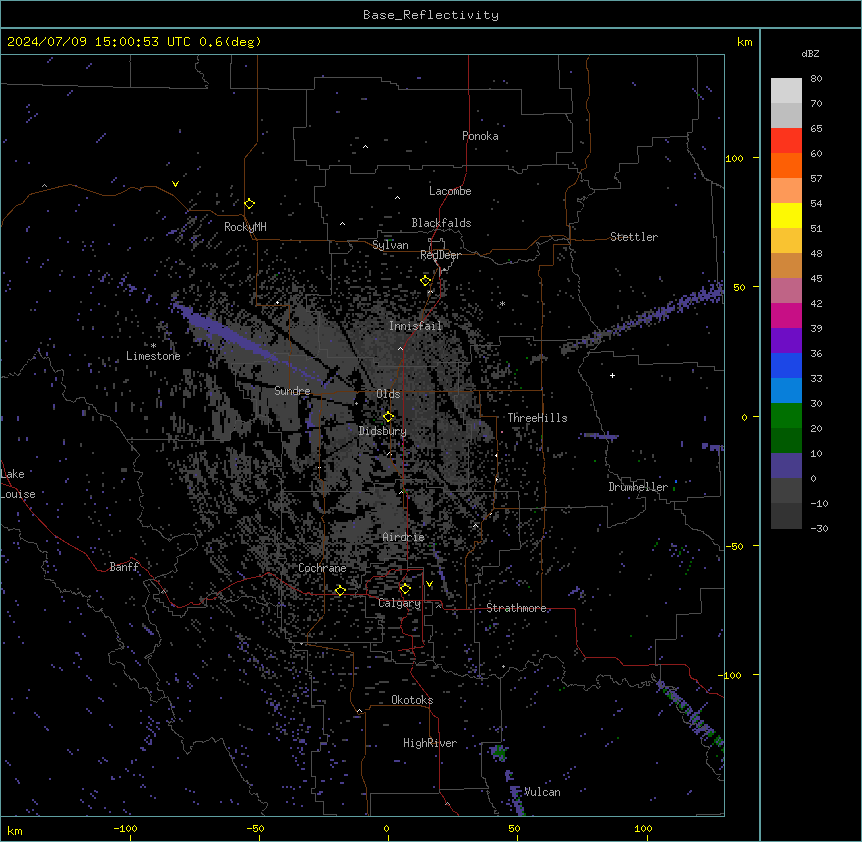
Task: Click the Lake Louise label
Action: [18, 484]
